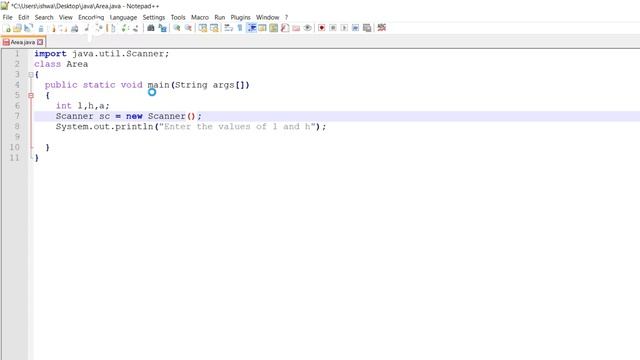Redo edit via toolbar icon
This screenshot has height=360, width=640.
tap(136, 28)
